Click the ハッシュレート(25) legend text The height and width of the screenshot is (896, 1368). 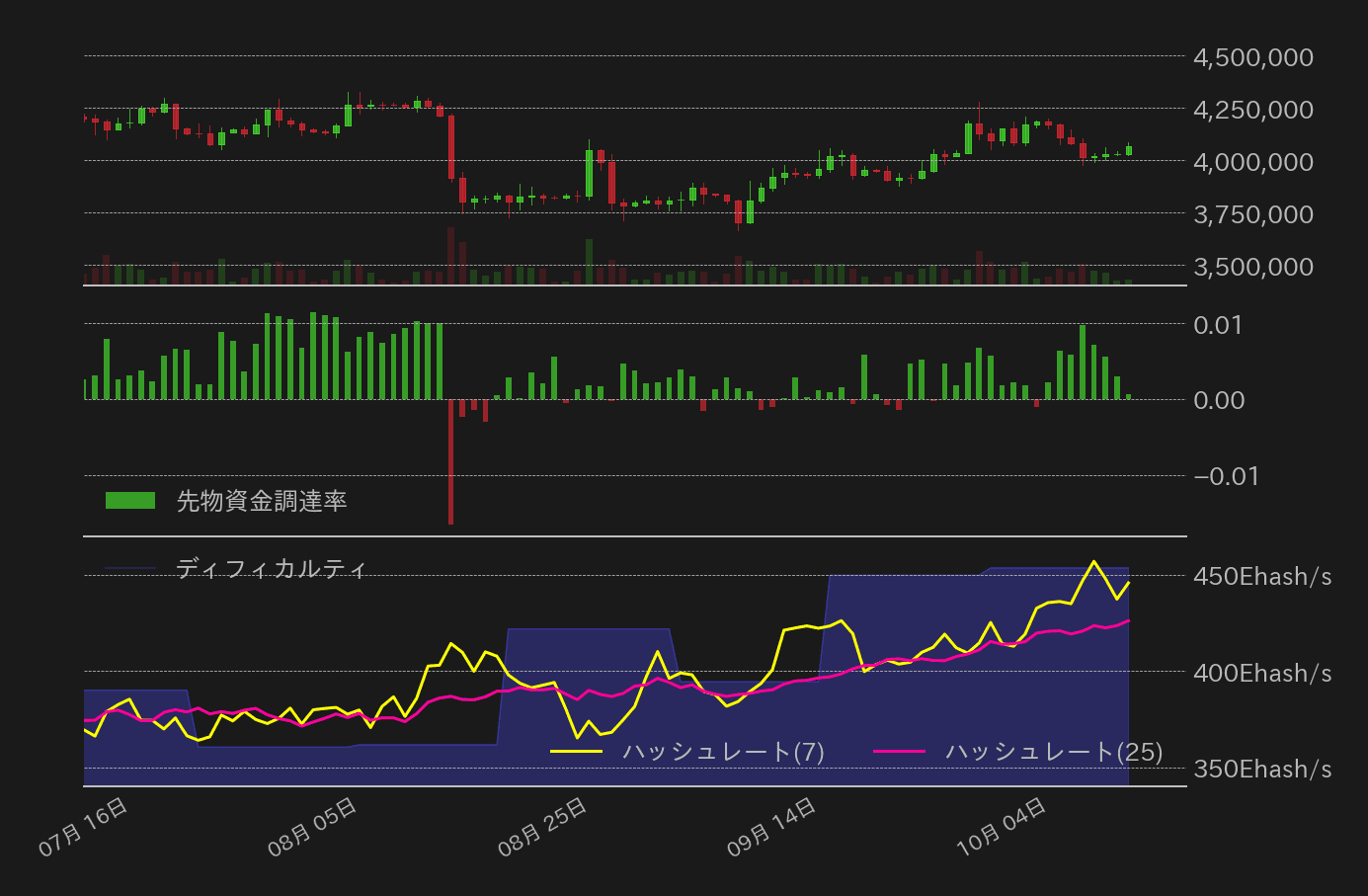1052,751
